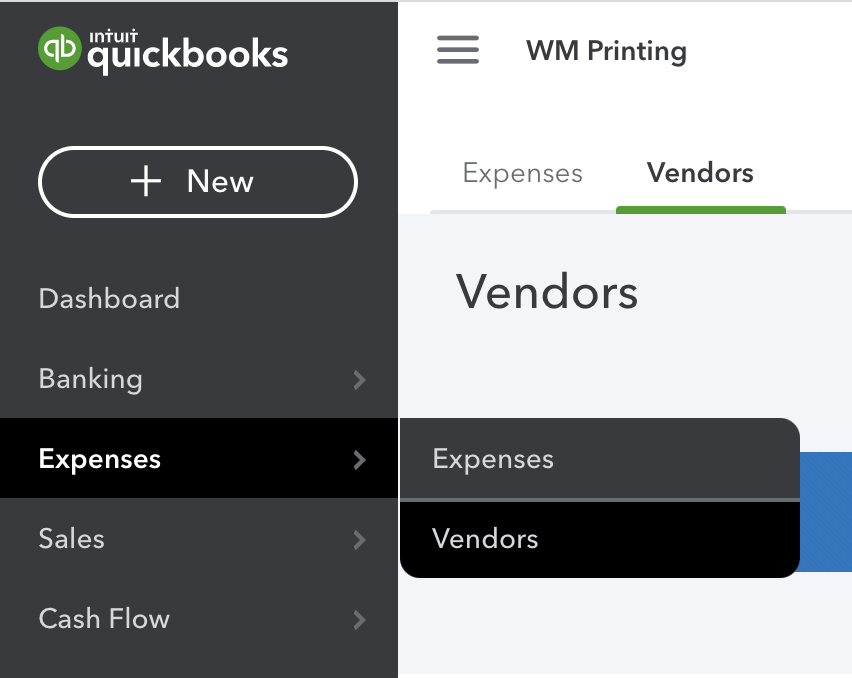Expand the Cash Flow chevron
The height and width of the screenshot is (678, 852).
coord(359,619)
